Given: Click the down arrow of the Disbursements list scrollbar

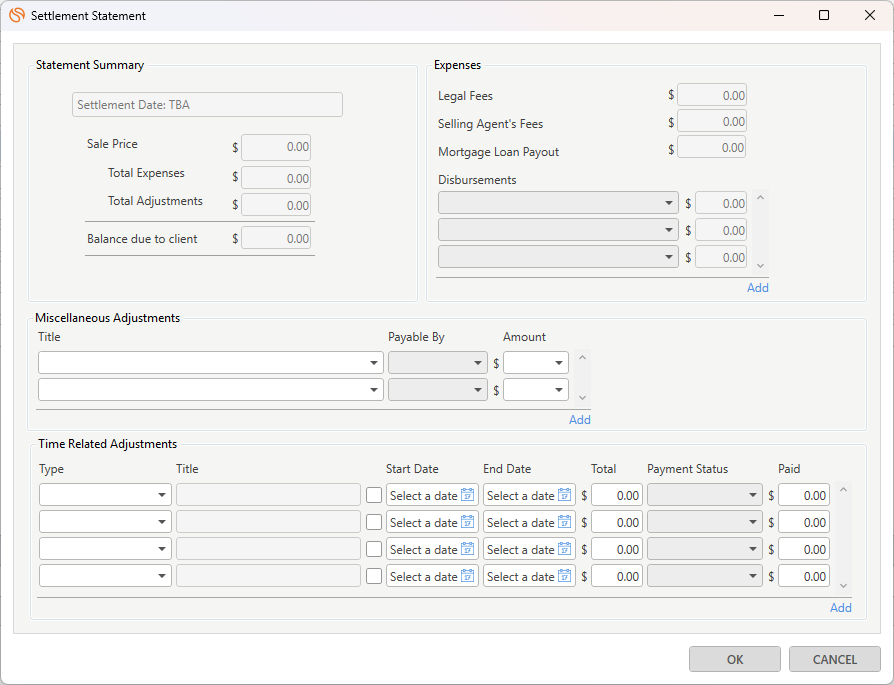Looking at the screenshot, I should tap(760, 266).
